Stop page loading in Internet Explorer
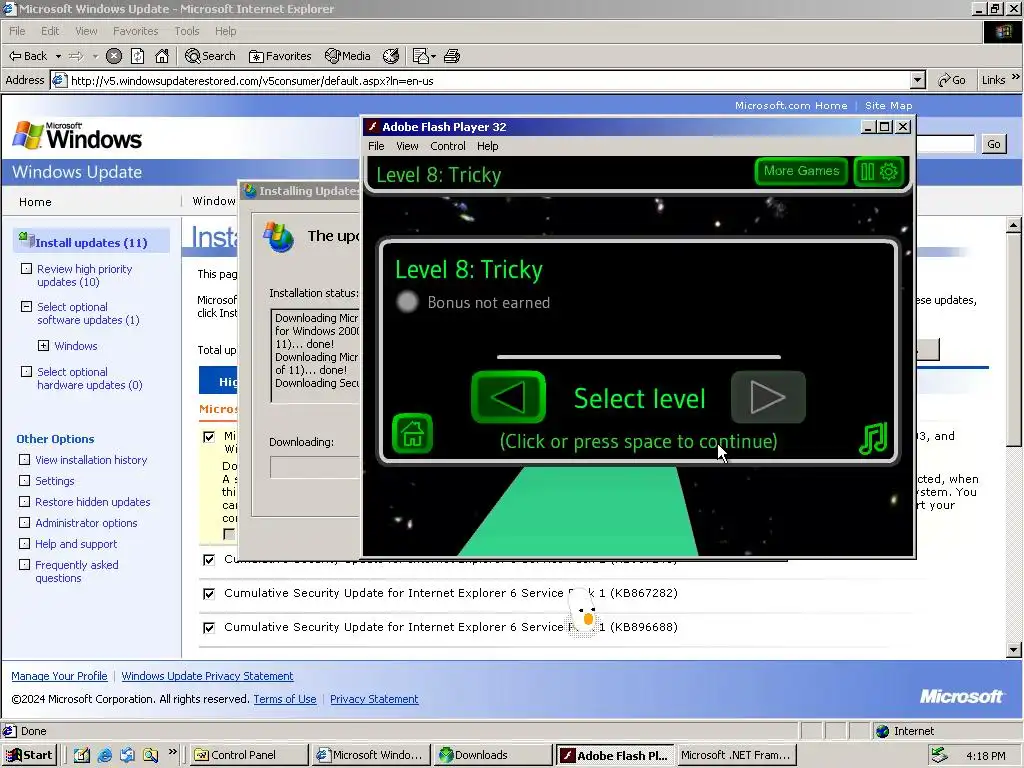Viewport: 1024px width, 768px height. click(x=114, y=56)
